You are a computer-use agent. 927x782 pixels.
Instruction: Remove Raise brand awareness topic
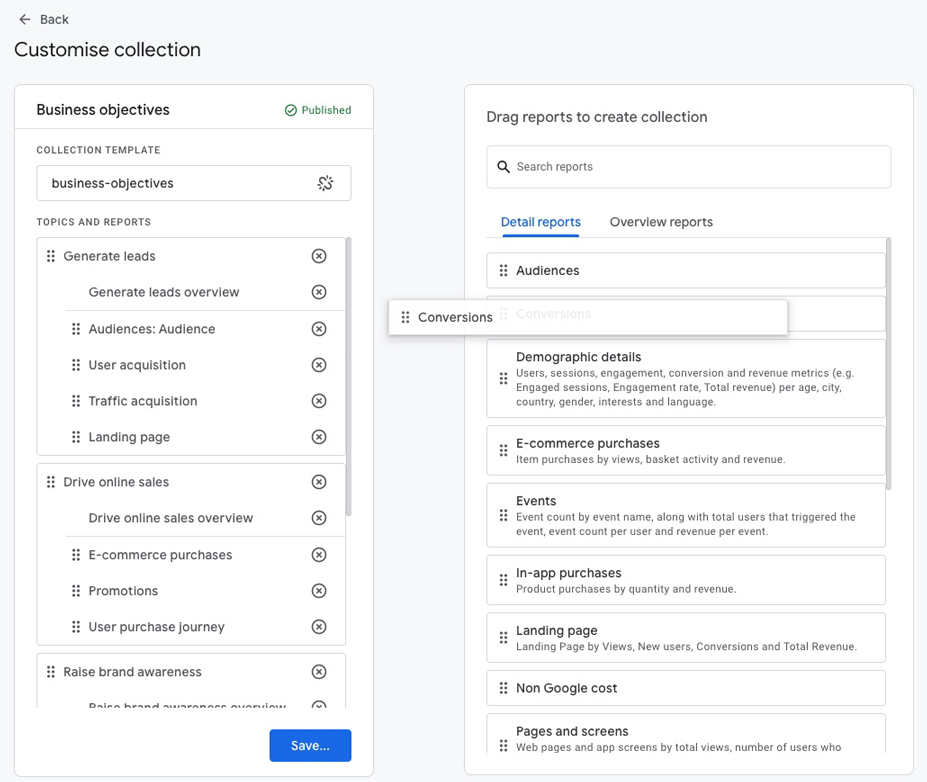point(319,671)
